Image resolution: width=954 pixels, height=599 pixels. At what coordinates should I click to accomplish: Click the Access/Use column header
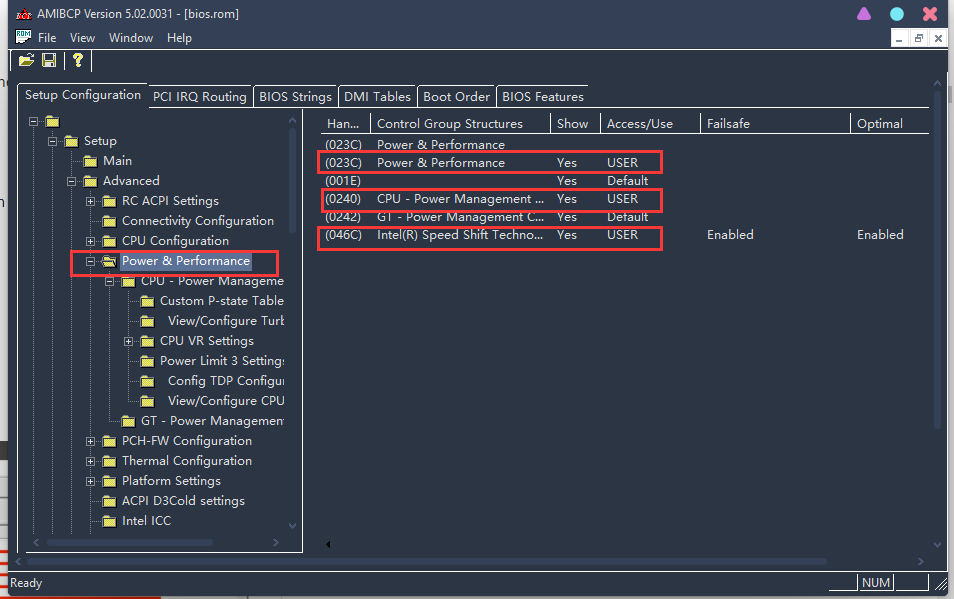(x=650, y=123)
